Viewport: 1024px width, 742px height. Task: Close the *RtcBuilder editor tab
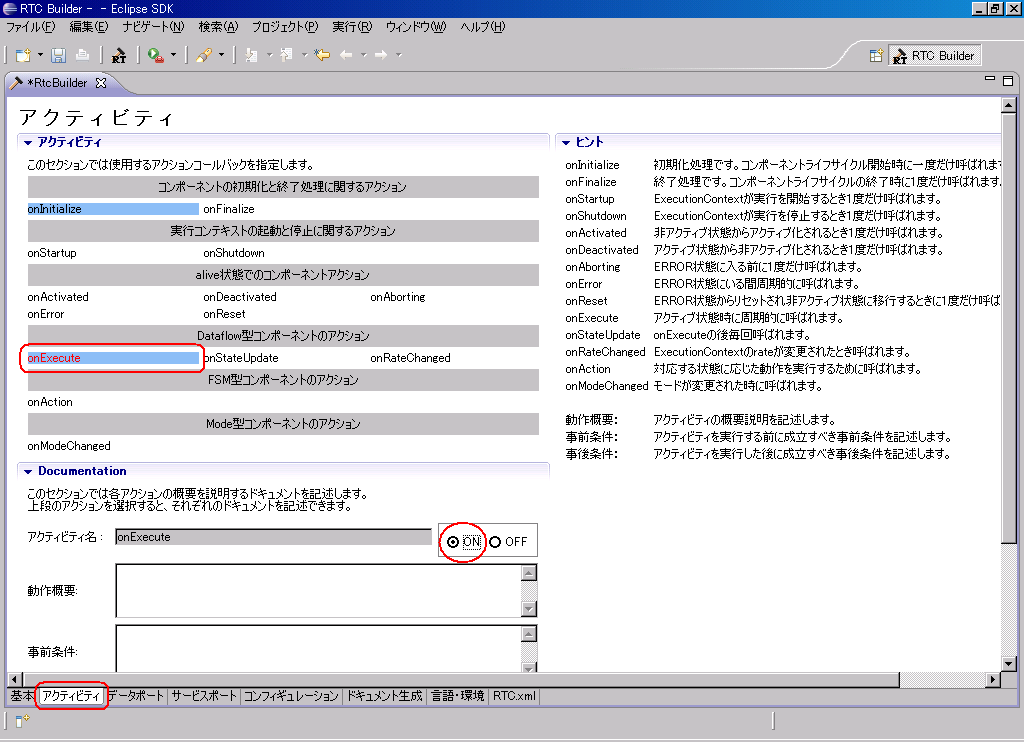click(x=101, y=83)
